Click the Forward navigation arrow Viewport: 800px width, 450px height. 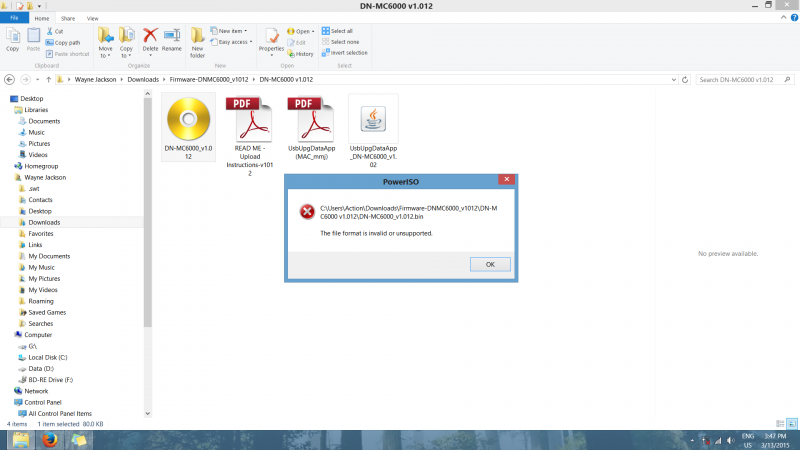tap(25, 80)
